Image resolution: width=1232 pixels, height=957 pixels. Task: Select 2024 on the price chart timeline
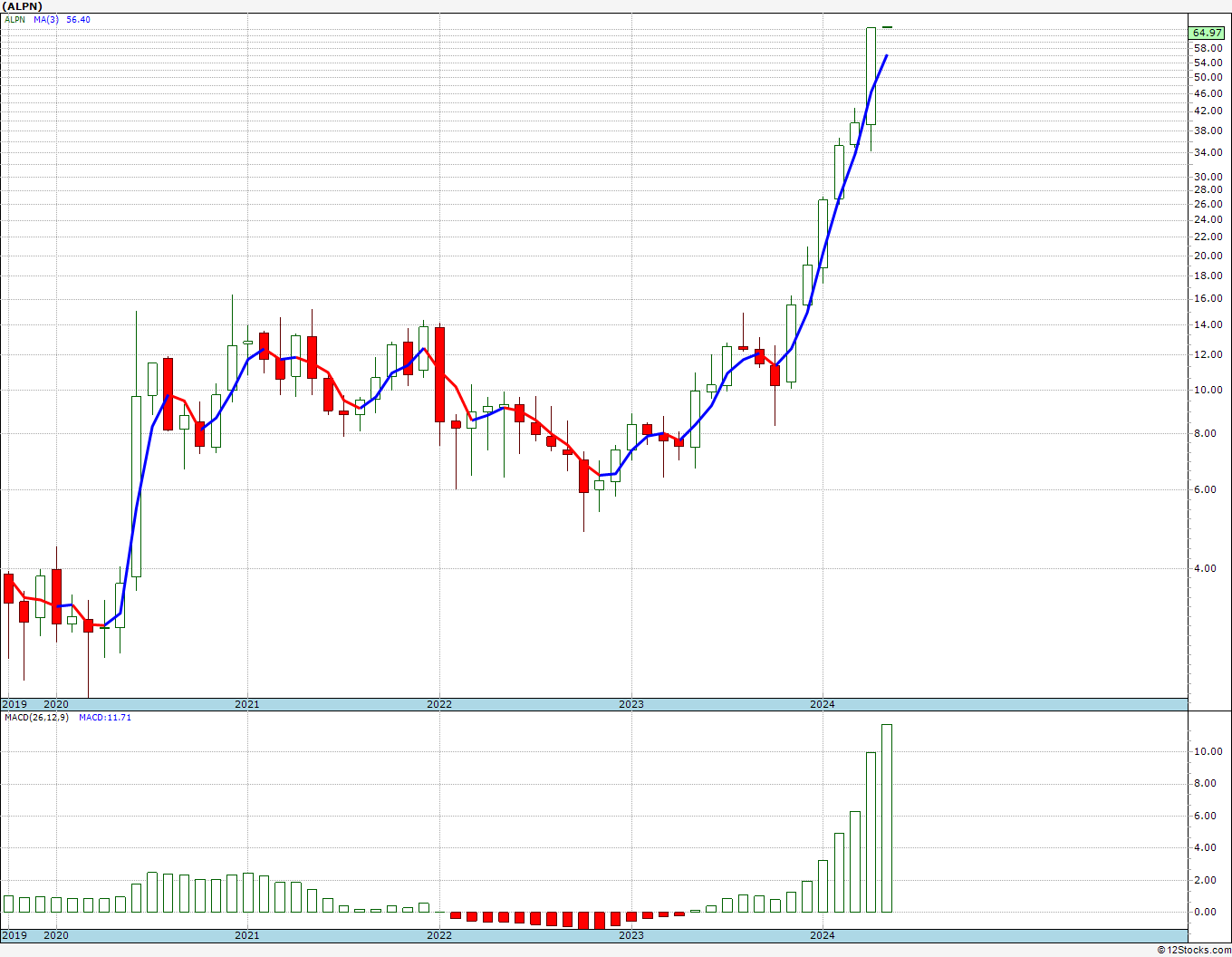(823, 704)
